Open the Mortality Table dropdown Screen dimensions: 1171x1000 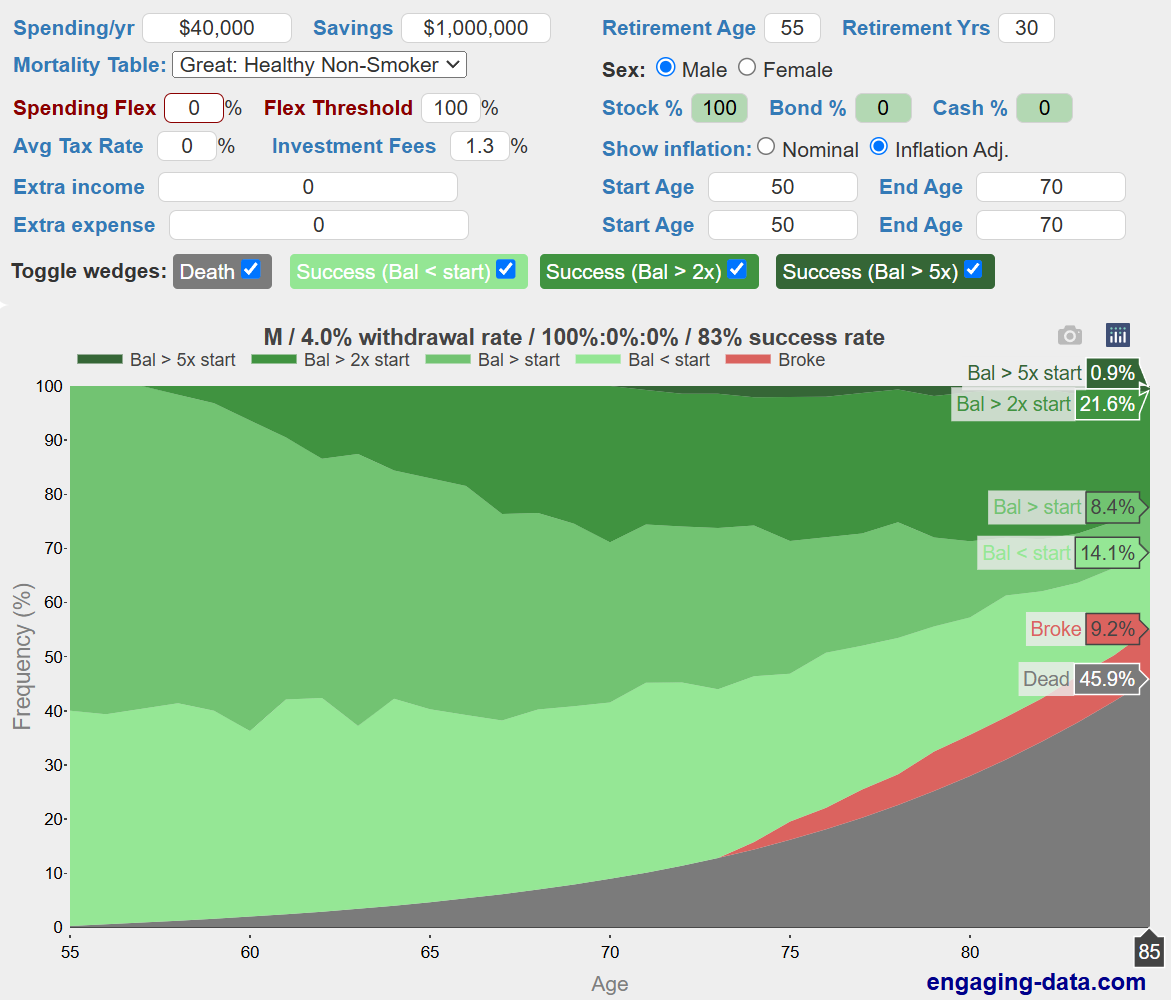[319, 65]
